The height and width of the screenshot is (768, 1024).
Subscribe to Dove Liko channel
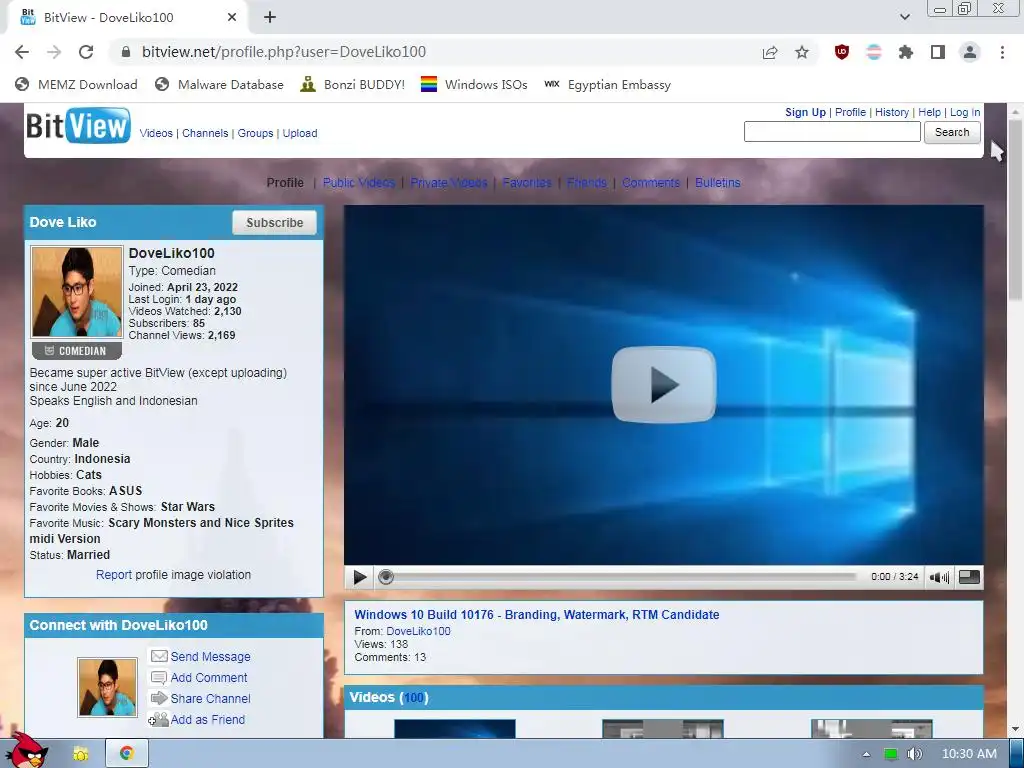[x=274, y=223]
